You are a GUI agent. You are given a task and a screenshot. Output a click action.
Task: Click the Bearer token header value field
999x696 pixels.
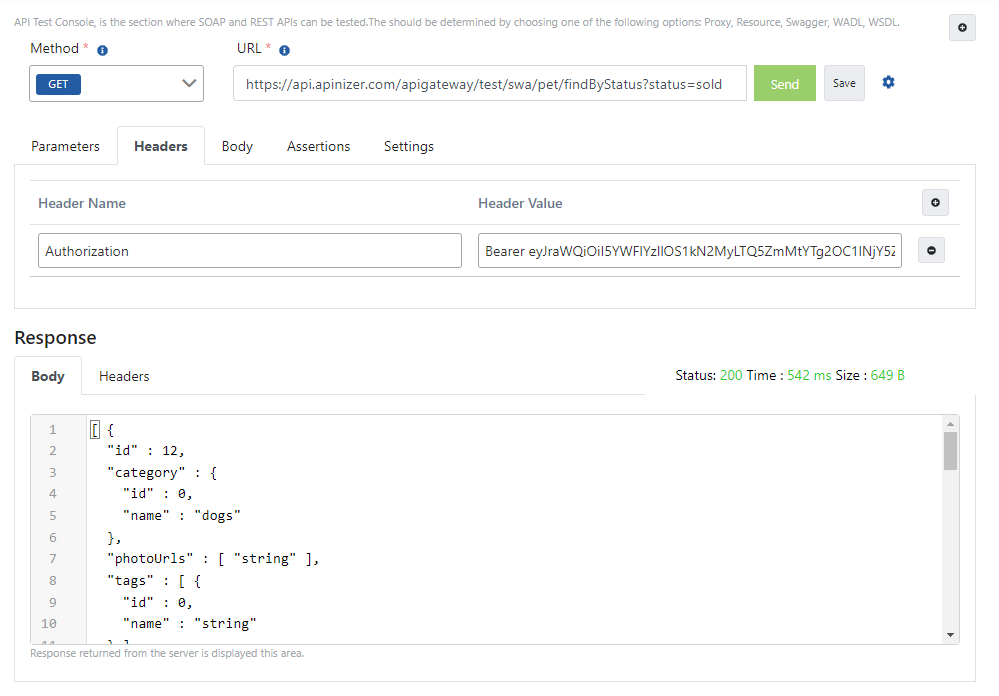[690, 251]
